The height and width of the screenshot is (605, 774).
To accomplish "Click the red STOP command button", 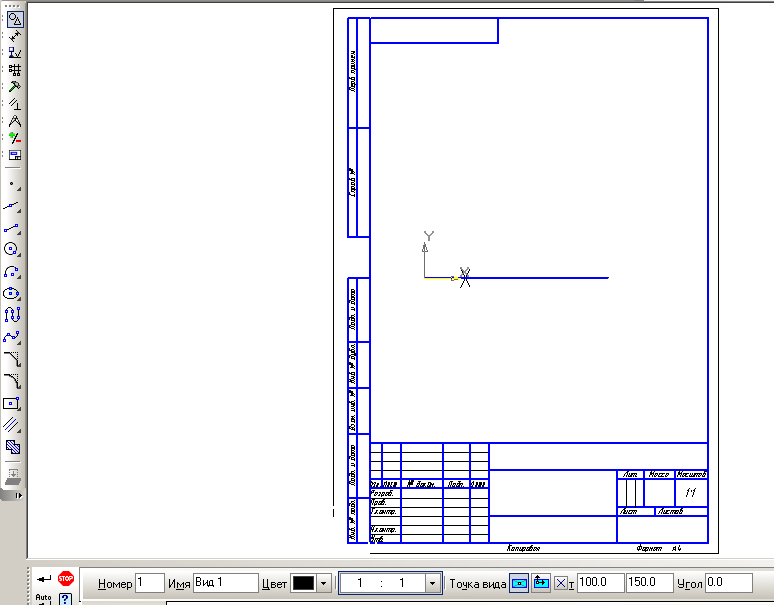I will [66, 578].
